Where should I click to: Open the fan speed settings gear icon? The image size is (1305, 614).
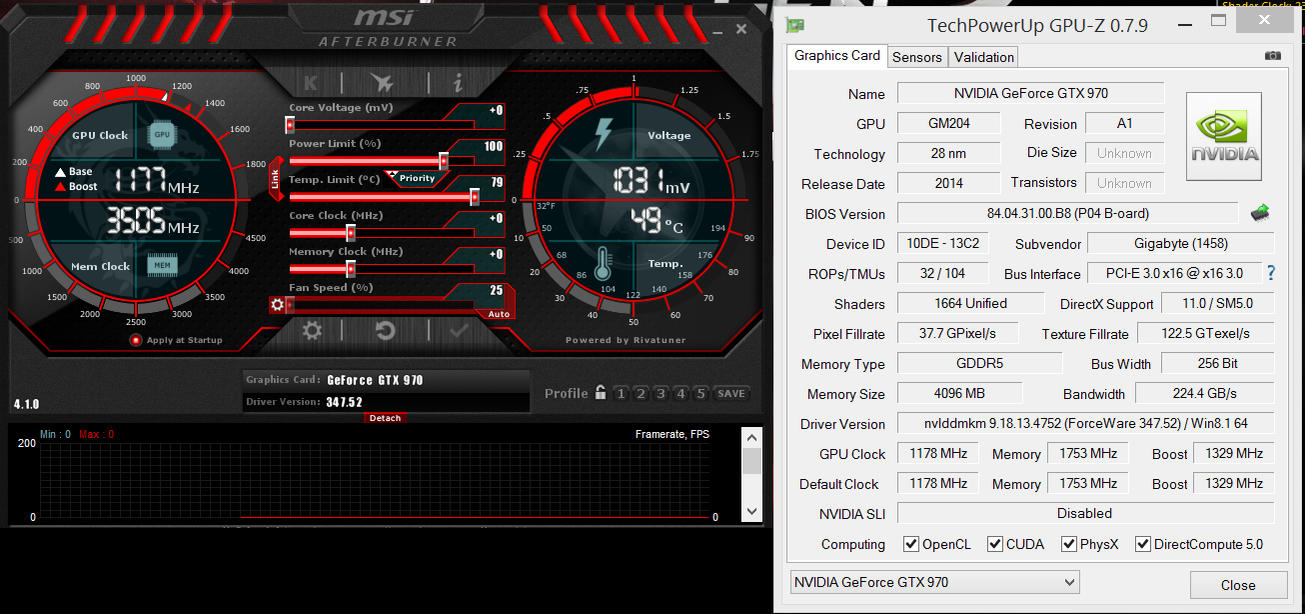(x=277, y=305)
